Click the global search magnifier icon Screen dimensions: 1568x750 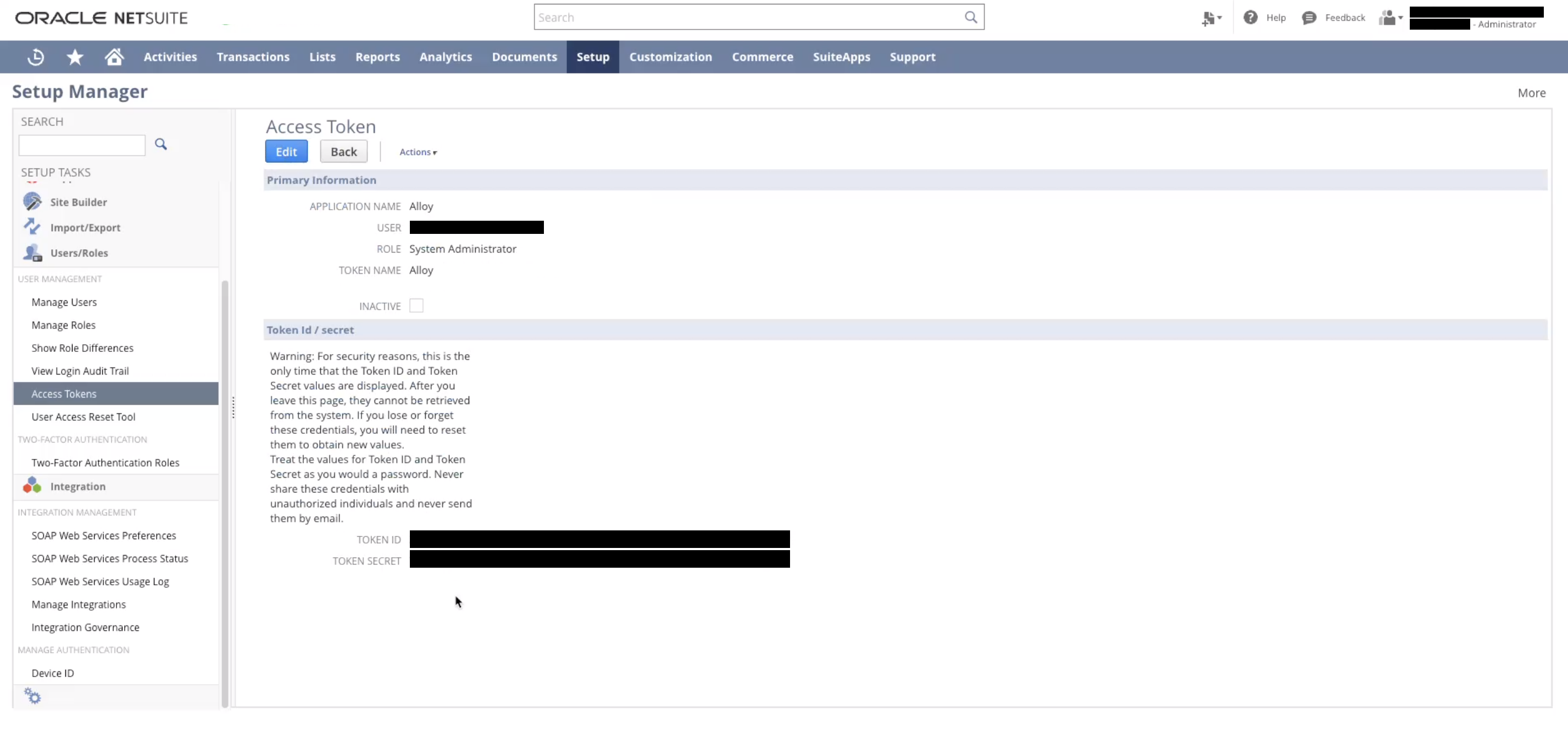[971, 18]
